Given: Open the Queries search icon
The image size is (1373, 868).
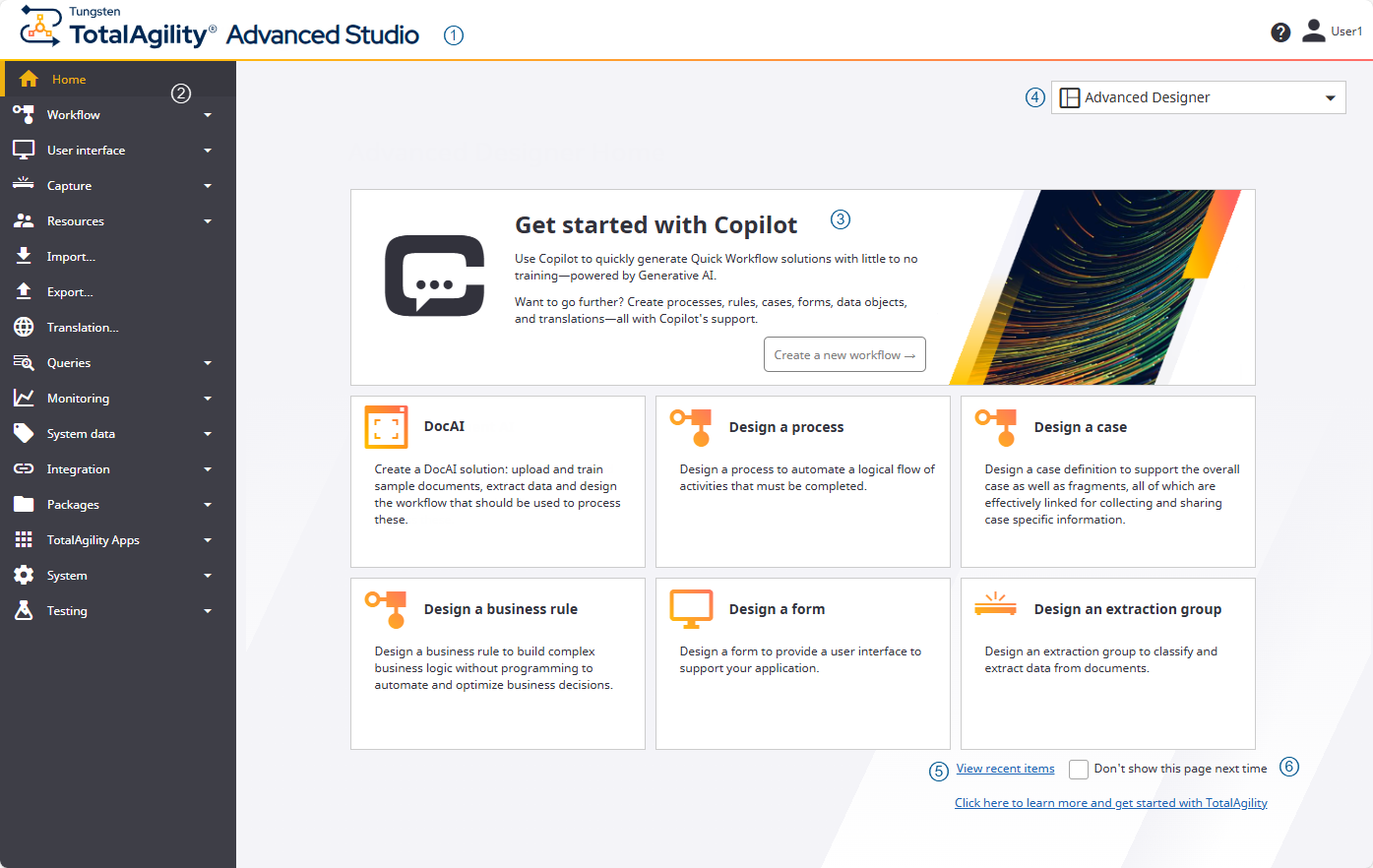Looking at the screenshot, I should coord(24,362).
